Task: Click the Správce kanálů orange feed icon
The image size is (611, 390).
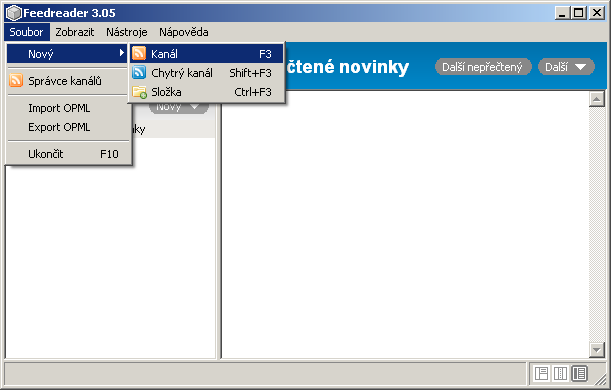Action: tap(16, 80)
